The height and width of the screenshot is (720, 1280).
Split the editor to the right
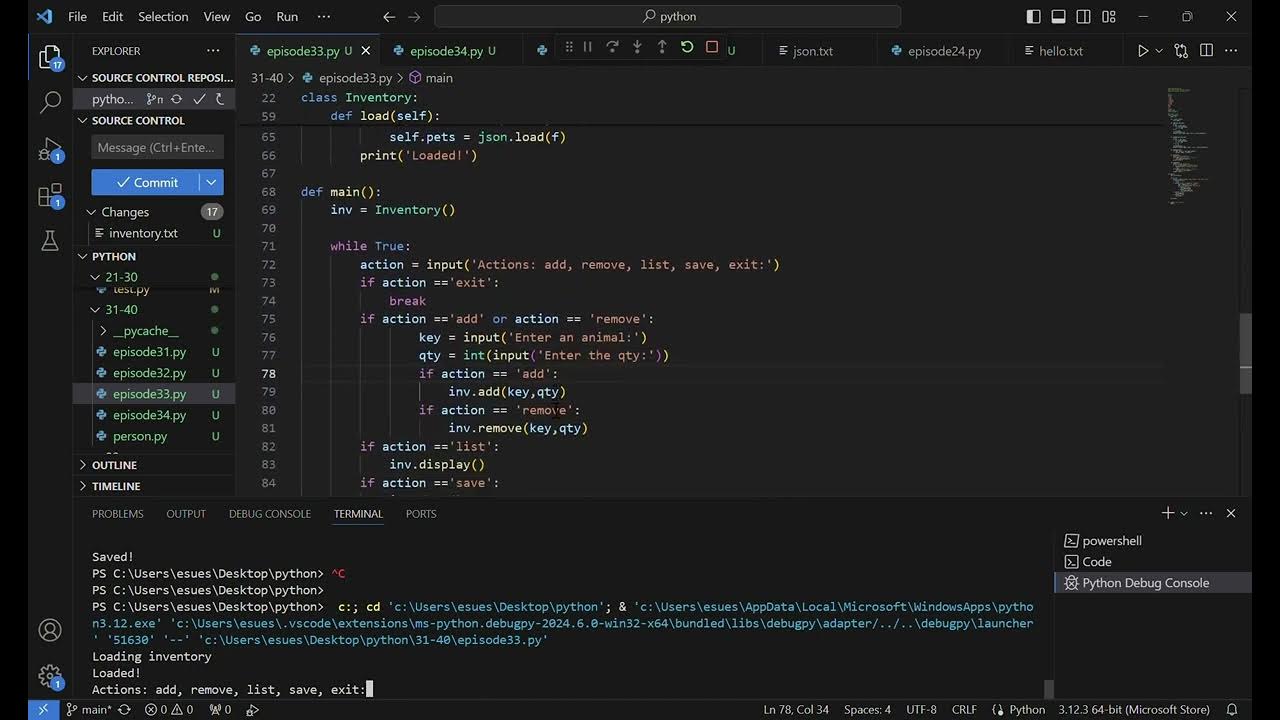(x=1206, y=51)
